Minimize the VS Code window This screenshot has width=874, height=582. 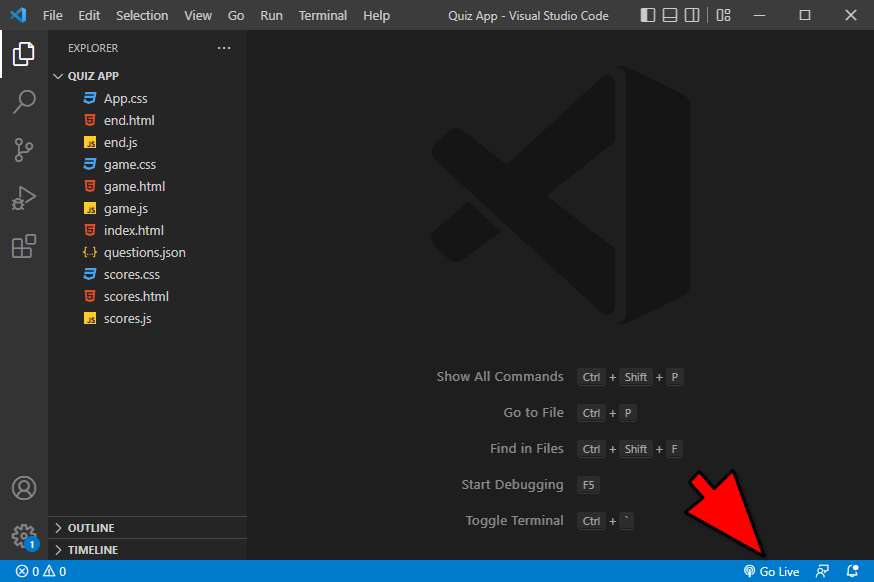coord(759,15)
